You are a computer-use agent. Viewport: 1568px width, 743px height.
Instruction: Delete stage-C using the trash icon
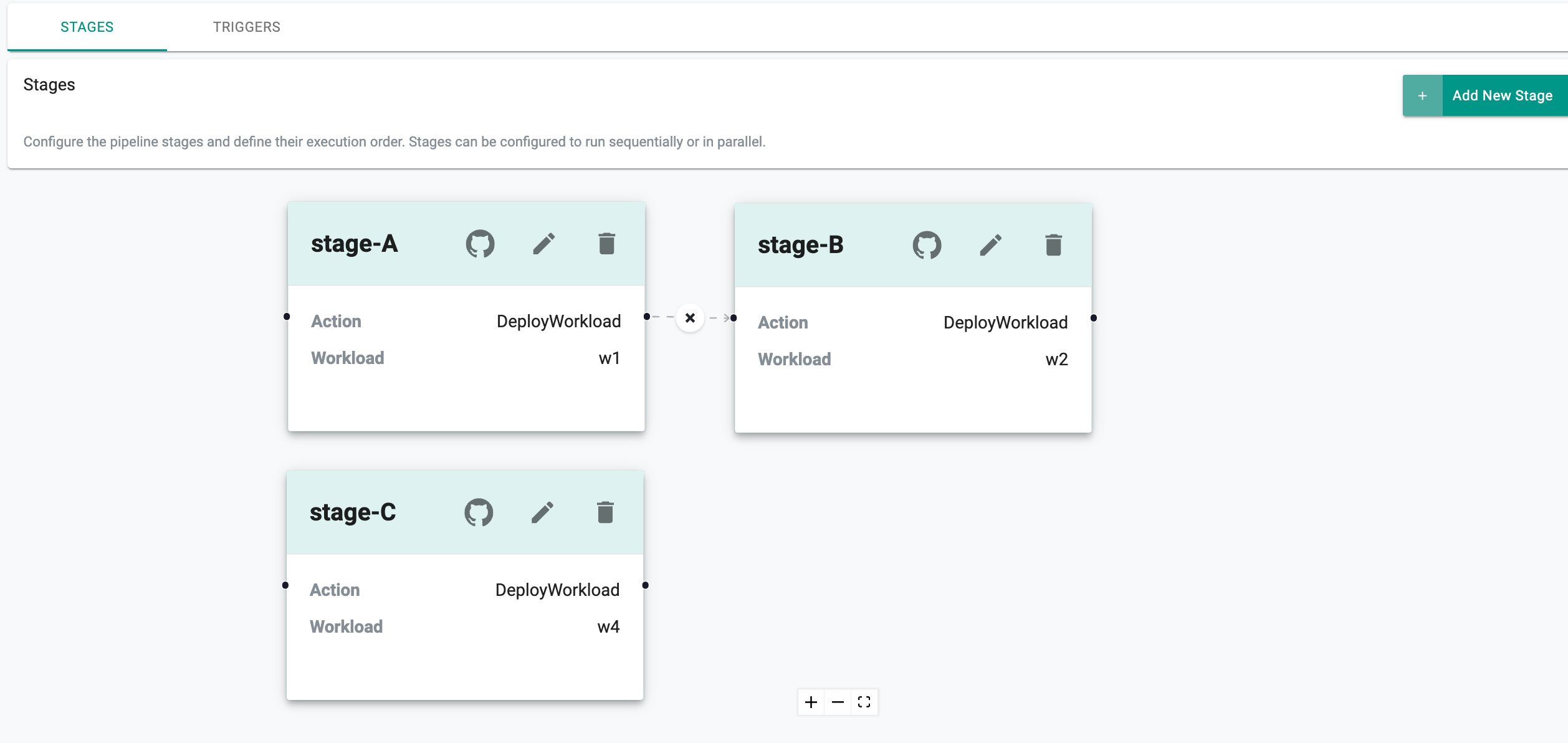tap(605, 512)
